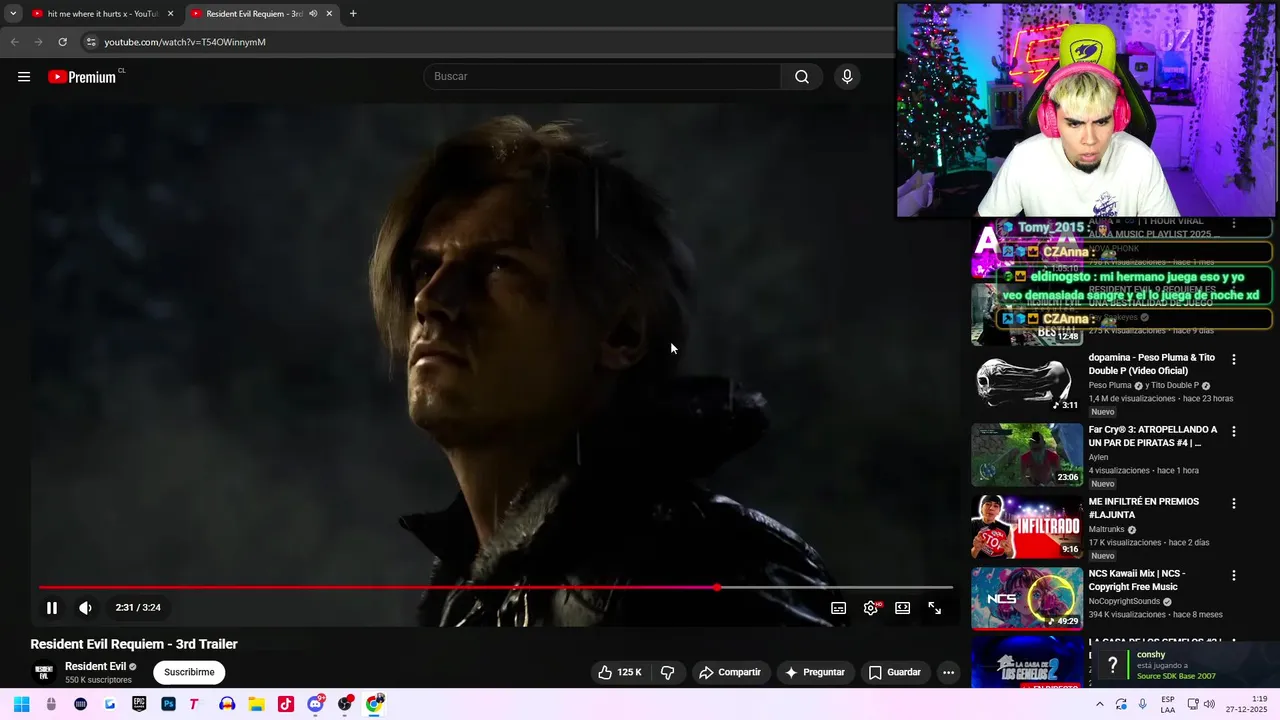Open options for NCS Kawaii Mix video
This screenshot has height=720, width=1280.
coord(1233,575)
